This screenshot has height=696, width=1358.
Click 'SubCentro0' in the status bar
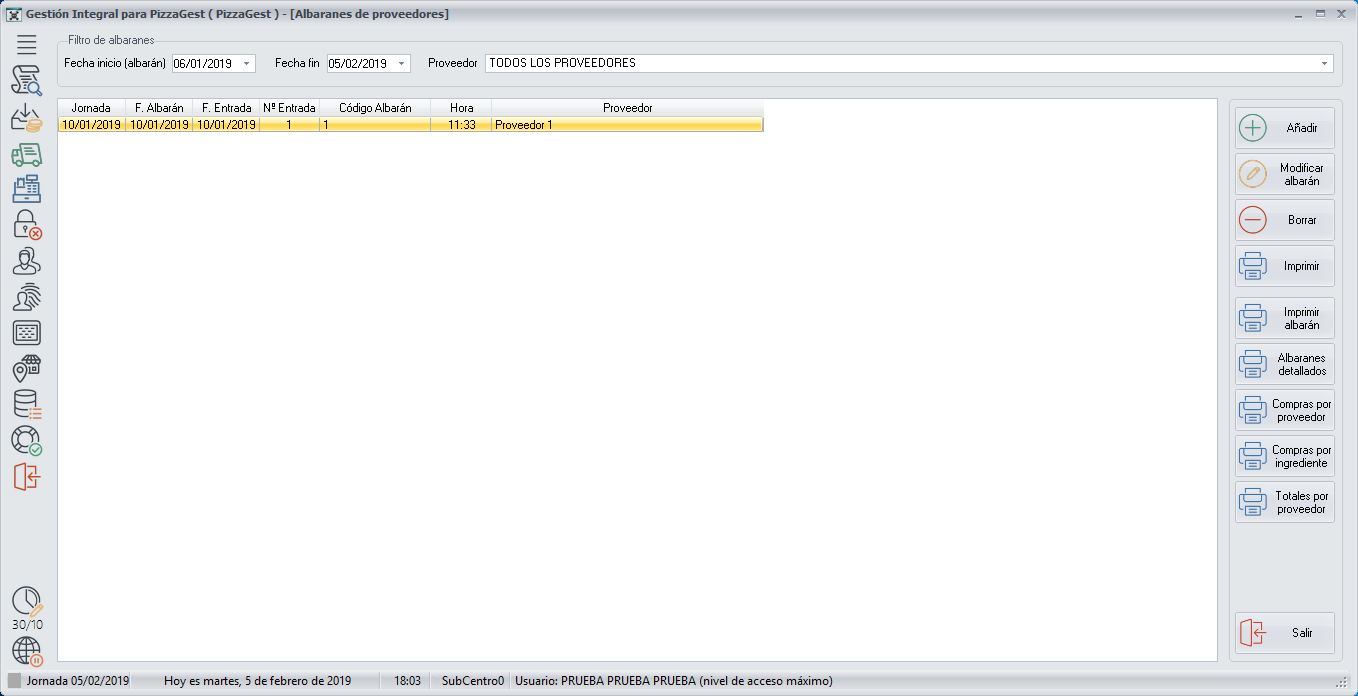pyautogui.click(x=473, y=681)
